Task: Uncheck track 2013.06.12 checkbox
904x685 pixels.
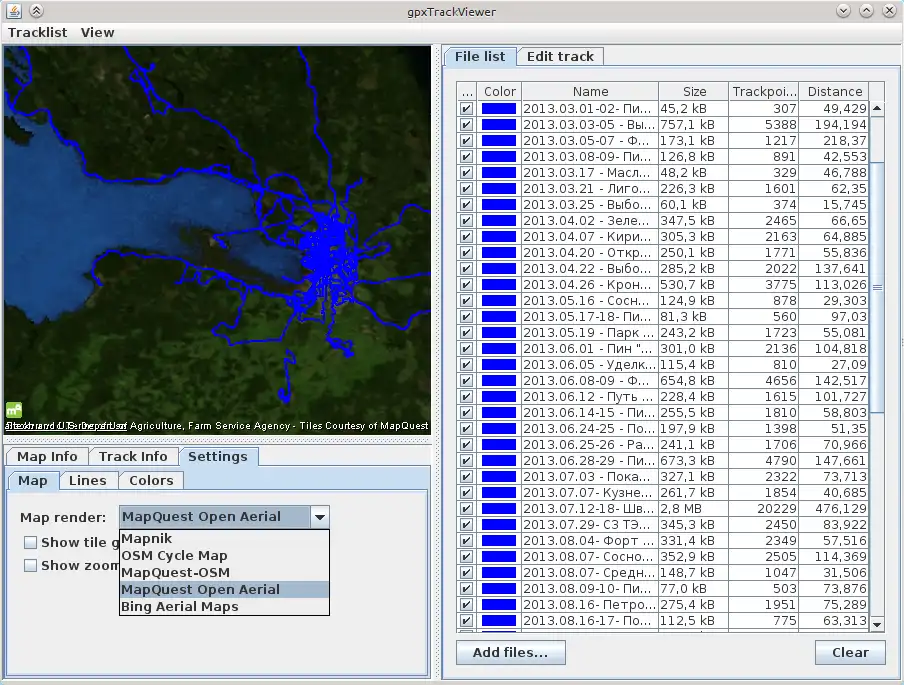Action: 466,397
